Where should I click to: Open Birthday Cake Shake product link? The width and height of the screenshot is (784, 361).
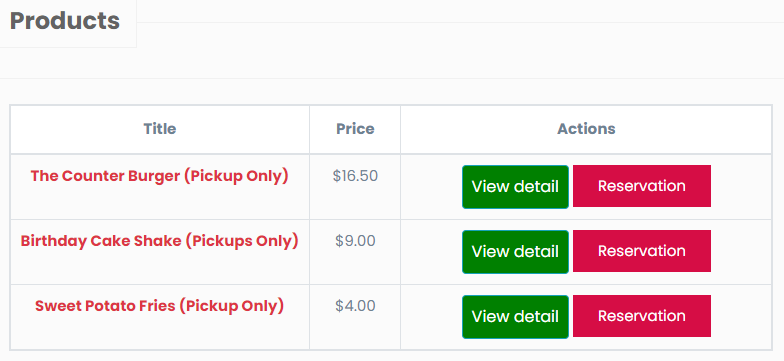tap(160, 242)
